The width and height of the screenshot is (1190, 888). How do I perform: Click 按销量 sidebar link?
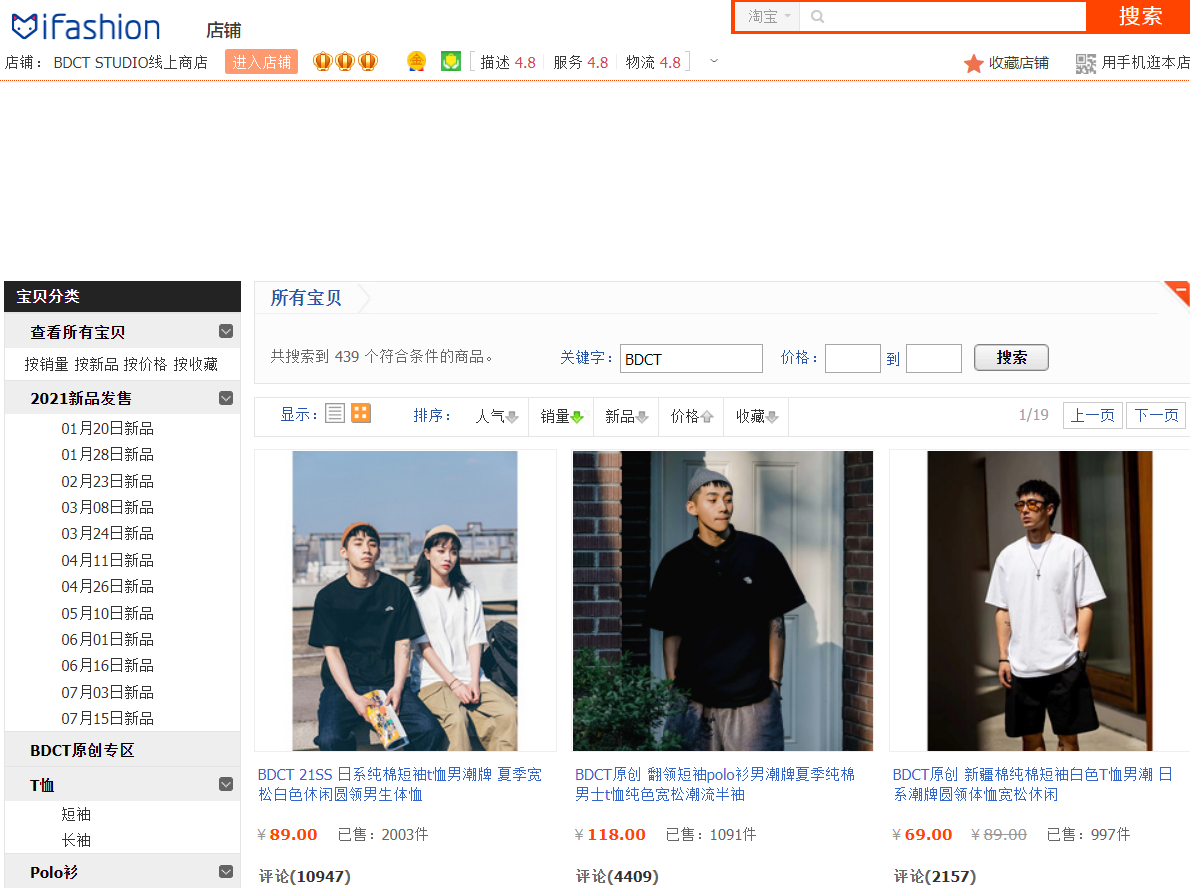click(46, 364)
